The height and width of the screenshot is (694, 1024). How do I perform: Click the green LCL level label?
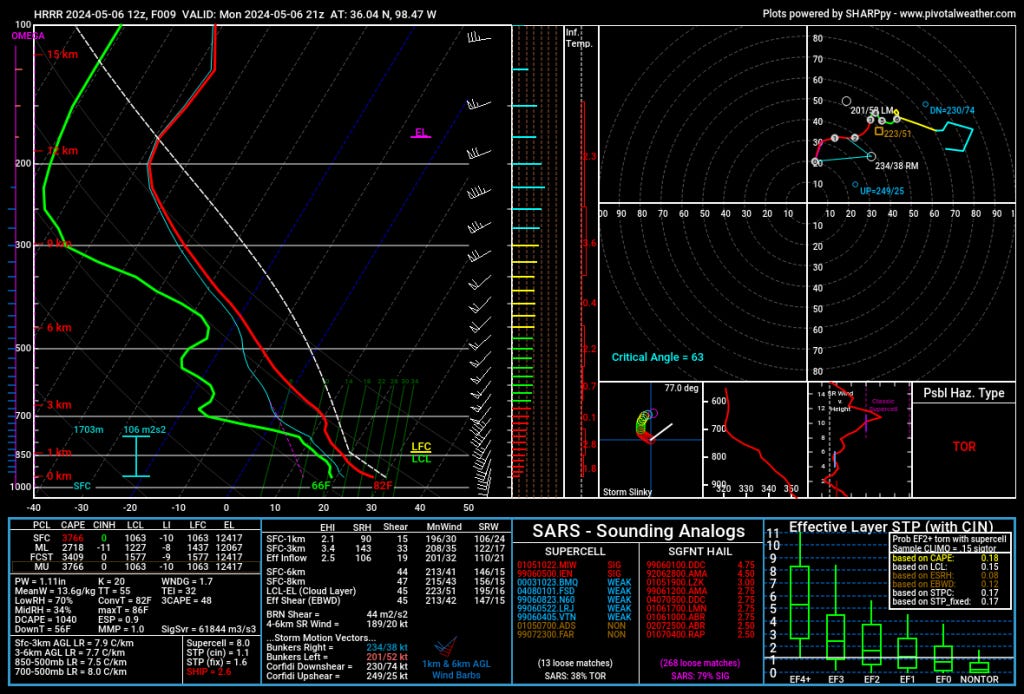(421, 459)
